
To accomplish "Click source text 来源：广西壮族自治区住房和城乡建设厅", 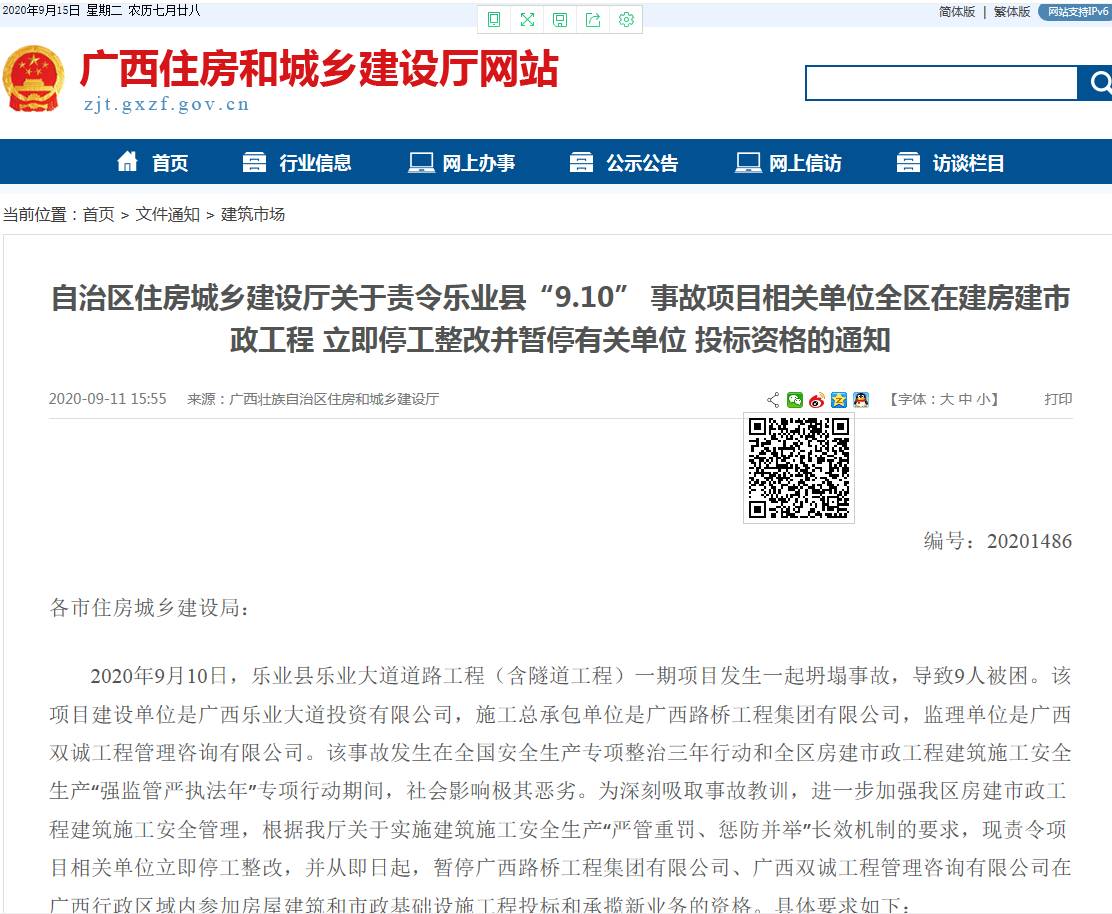I will 313,399.
